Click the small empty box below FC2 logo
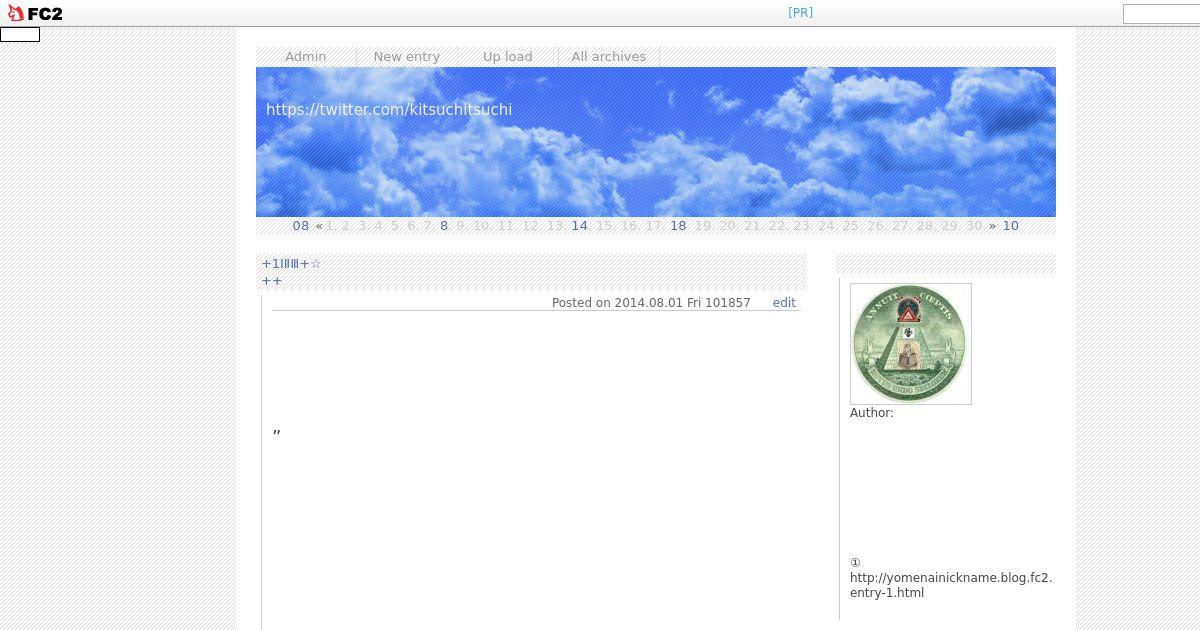 coord(20,35)
